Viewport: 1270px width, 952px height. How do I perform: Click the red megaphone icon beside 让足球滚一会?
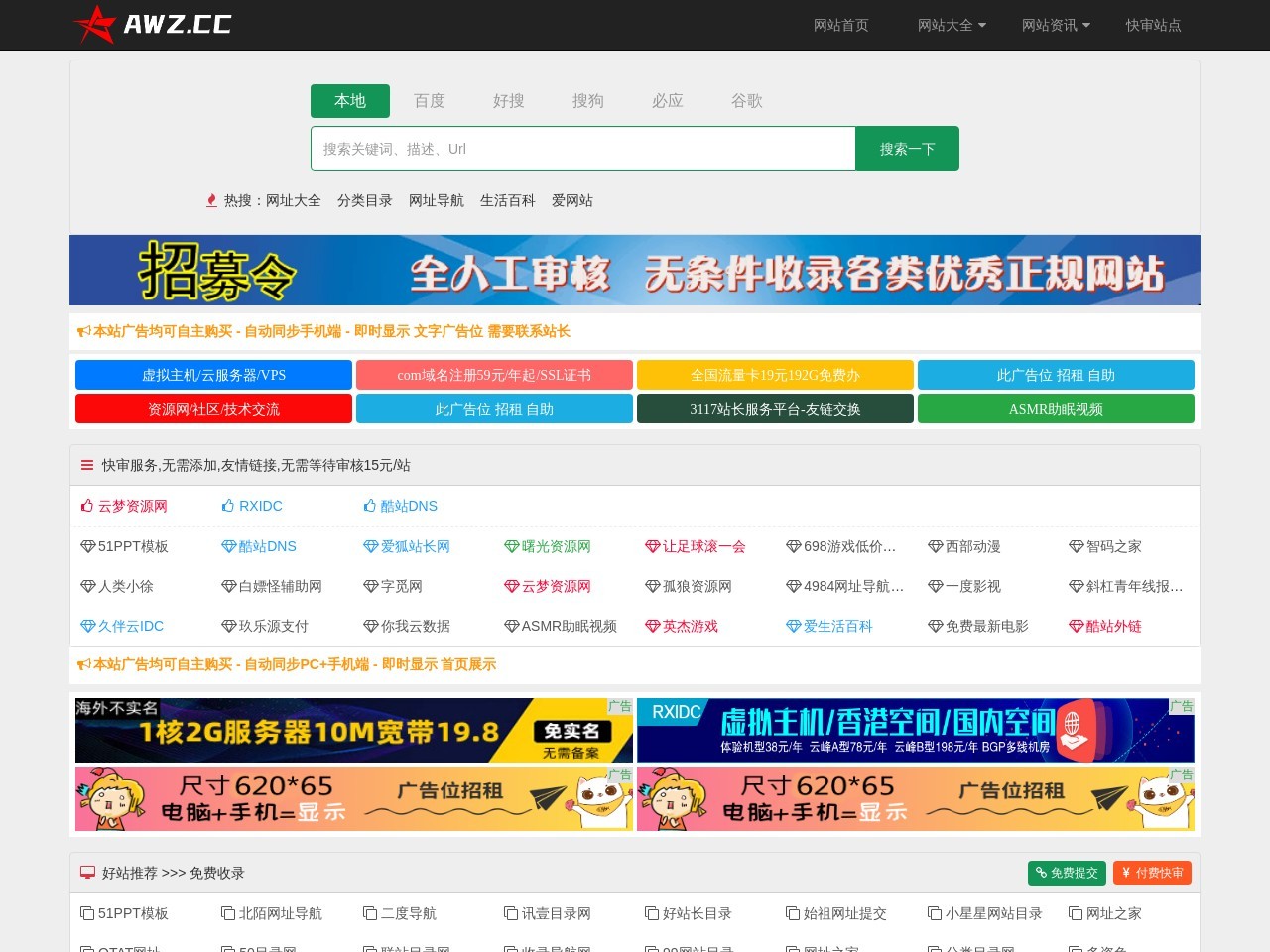pyautogui.click(x=652, y=546)
